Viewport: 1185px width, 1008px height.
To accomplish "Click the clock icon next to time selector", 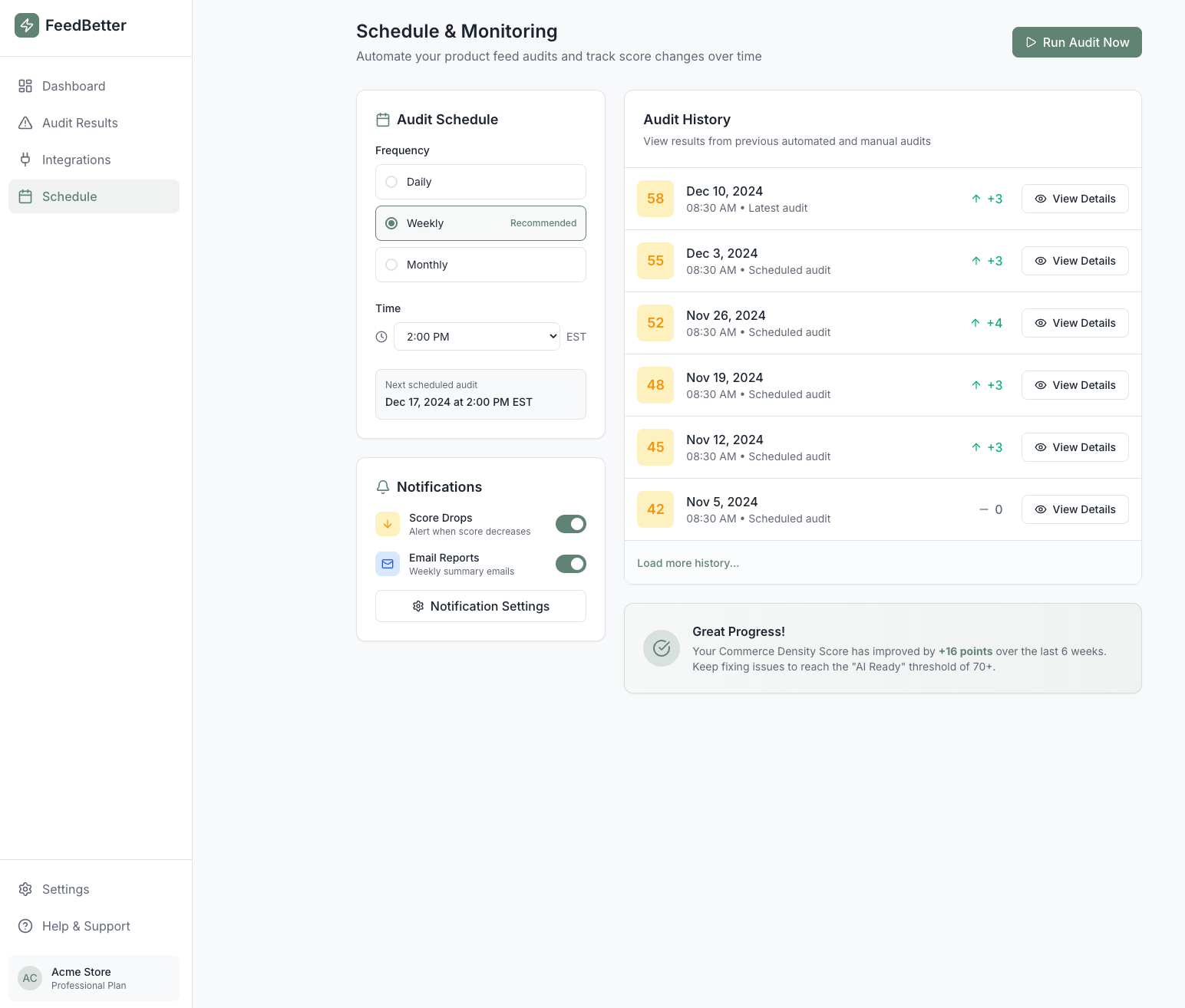I will pyautogui.click(x=381, y=336).
